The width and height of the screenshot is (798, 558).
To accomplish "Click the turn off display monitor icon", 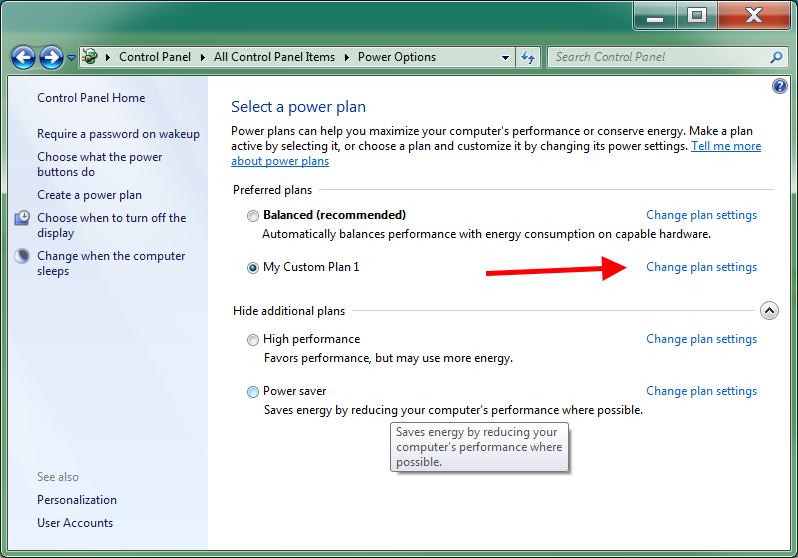I will click(22, 218).
